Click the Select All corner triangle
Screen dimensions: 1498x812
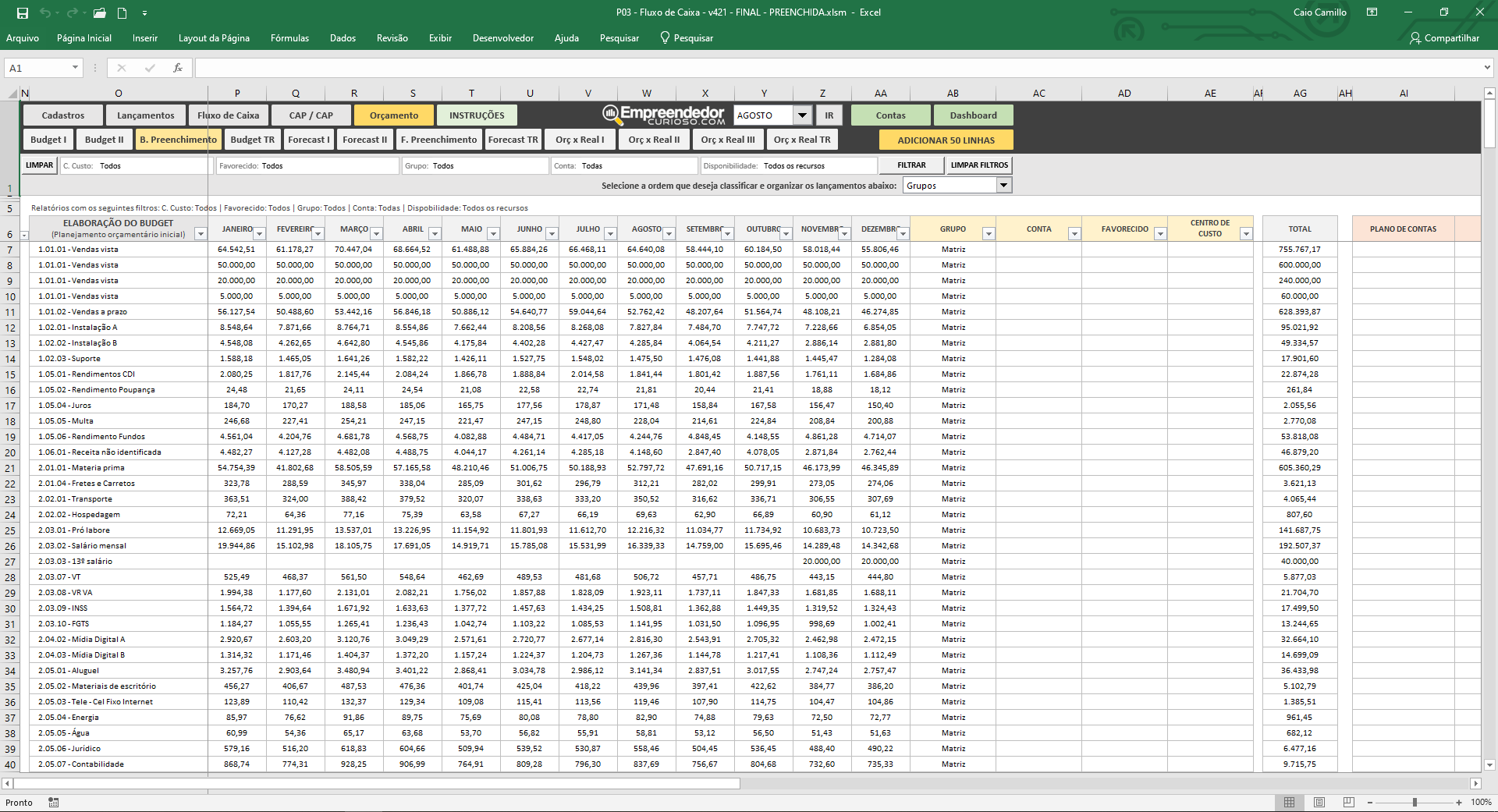(12, 94)
